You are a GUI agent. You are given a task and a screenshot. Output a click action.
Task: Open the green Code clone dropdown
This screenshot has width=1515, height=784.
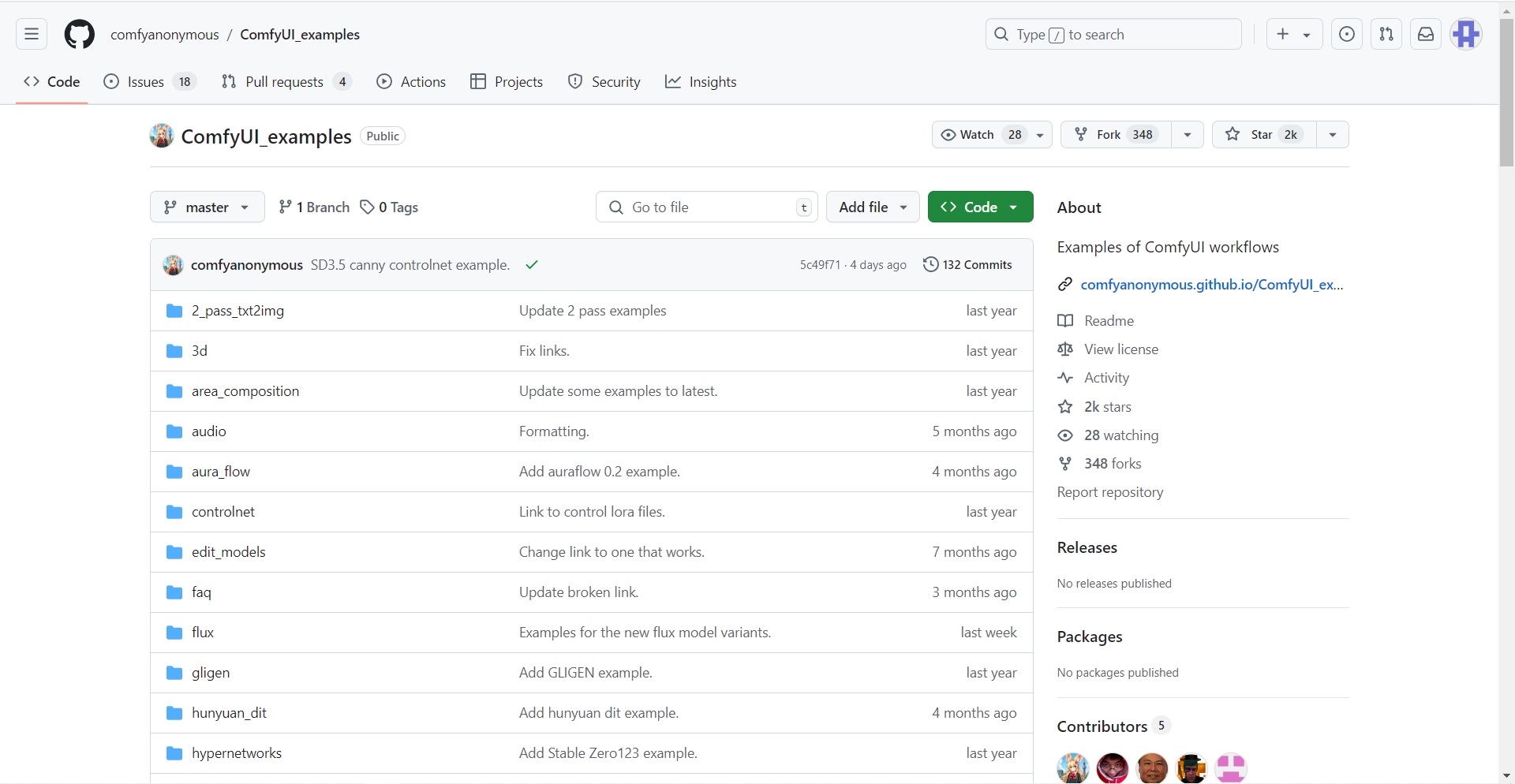(981, 207)
